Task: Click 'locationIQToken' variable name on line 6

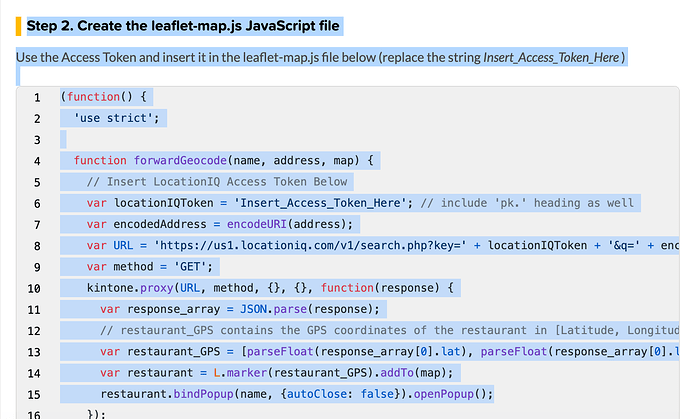Action: click(164, 203)
